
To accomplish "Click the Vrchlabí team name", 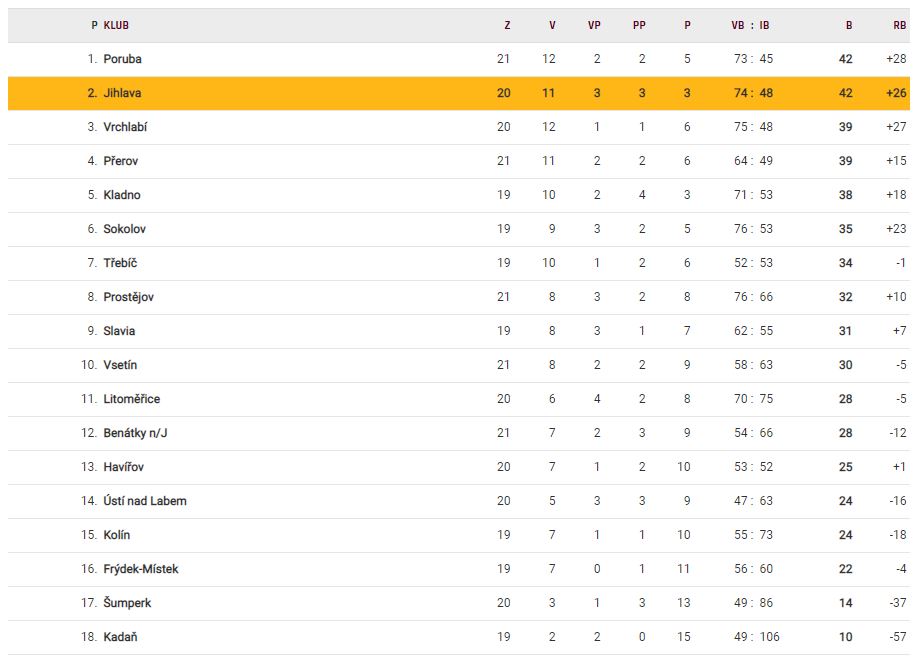I will pos(125,127).
